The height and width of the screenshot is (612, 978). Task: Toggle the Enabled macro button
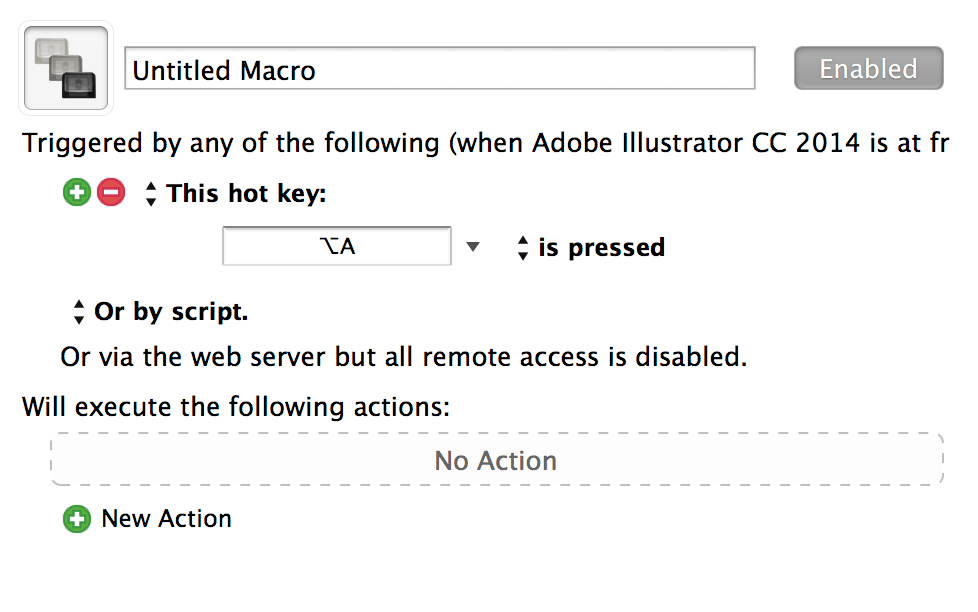868,68
